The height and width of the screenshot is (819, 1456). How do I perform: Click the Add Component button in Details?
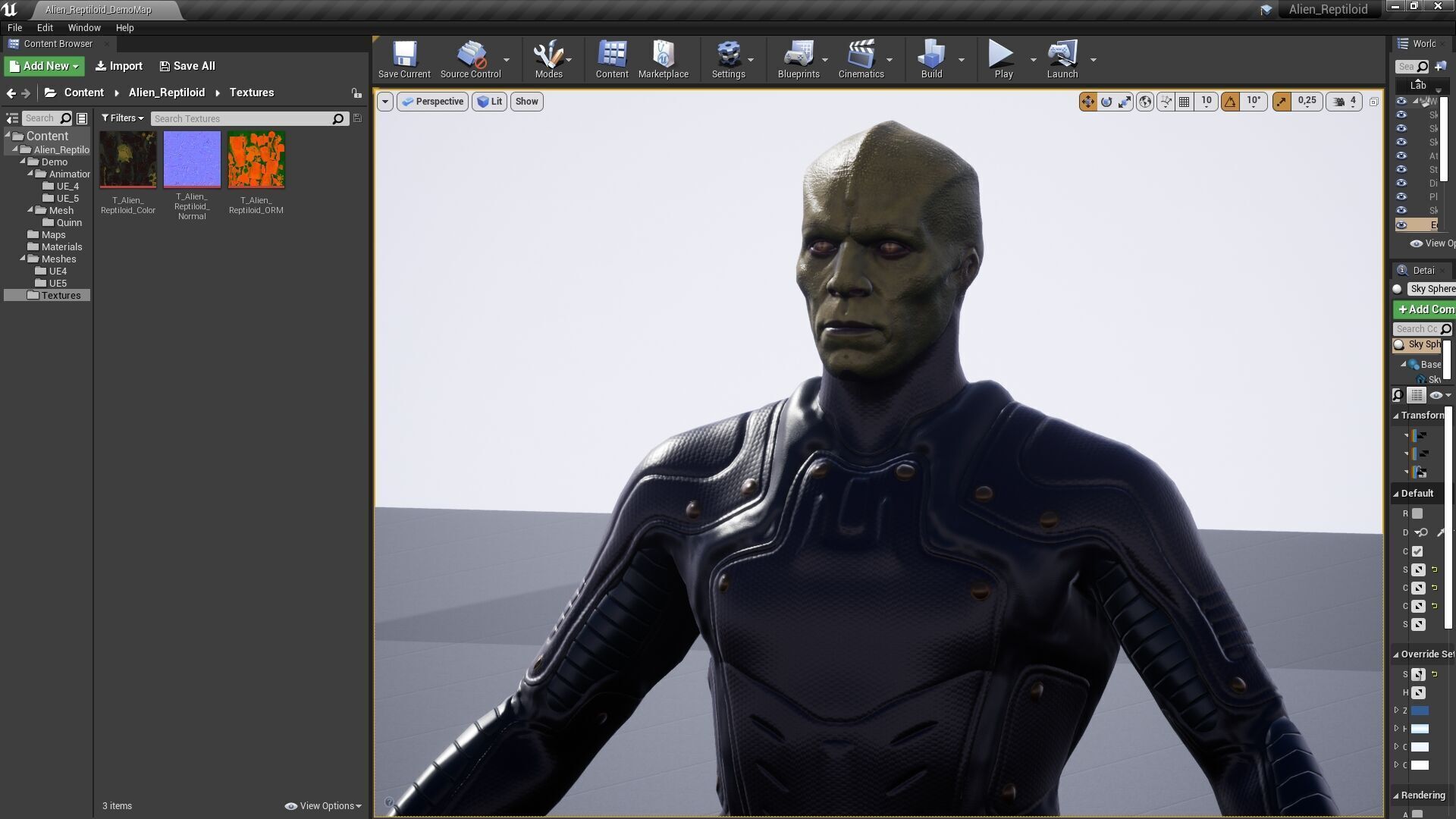point(1424,309)
